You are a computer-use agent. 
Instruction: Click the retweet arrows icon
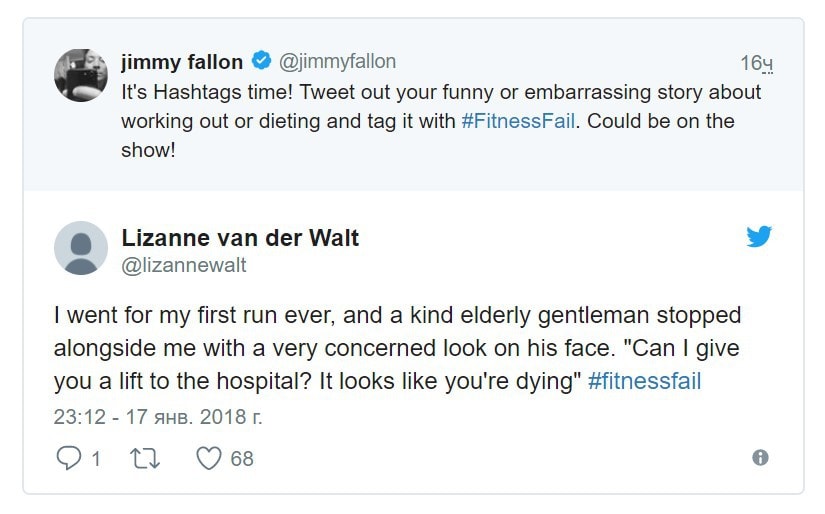pyautogui.click(x=145, y=458)
